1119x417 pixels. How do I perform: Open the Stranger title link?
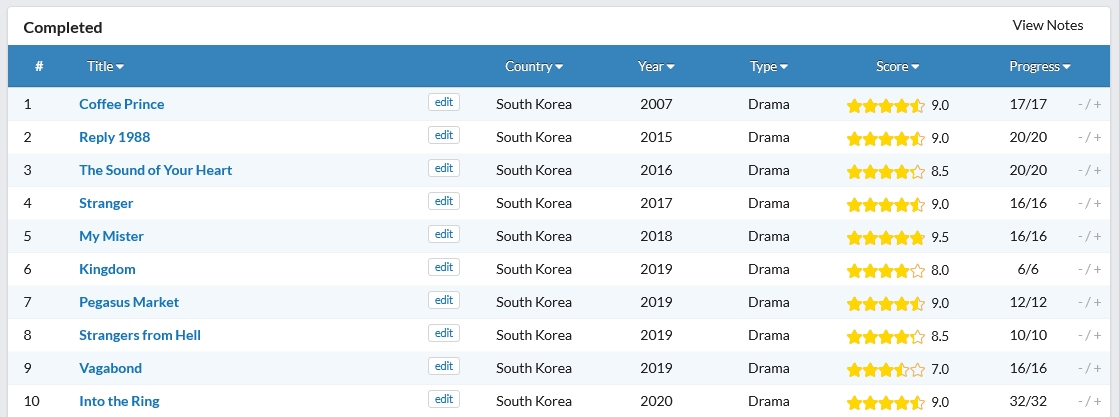pyautogui.click(x=106, y=204)
